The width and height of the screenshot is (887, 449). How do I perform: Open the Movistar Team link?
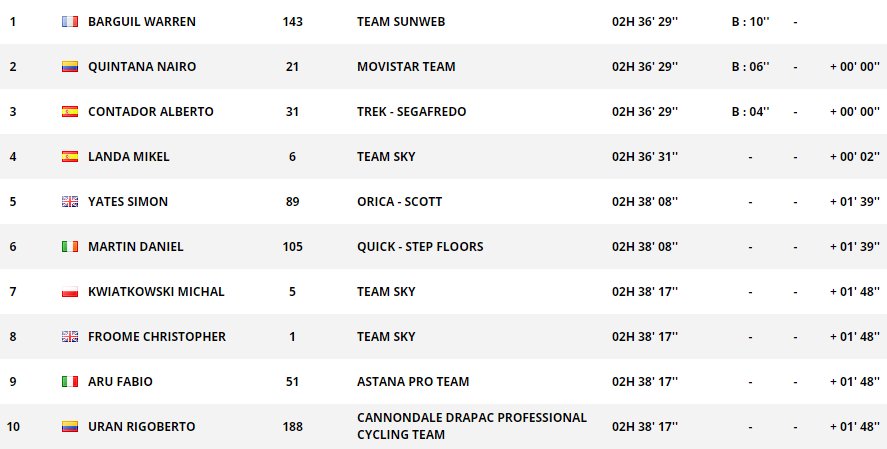[x=406, y=67]
